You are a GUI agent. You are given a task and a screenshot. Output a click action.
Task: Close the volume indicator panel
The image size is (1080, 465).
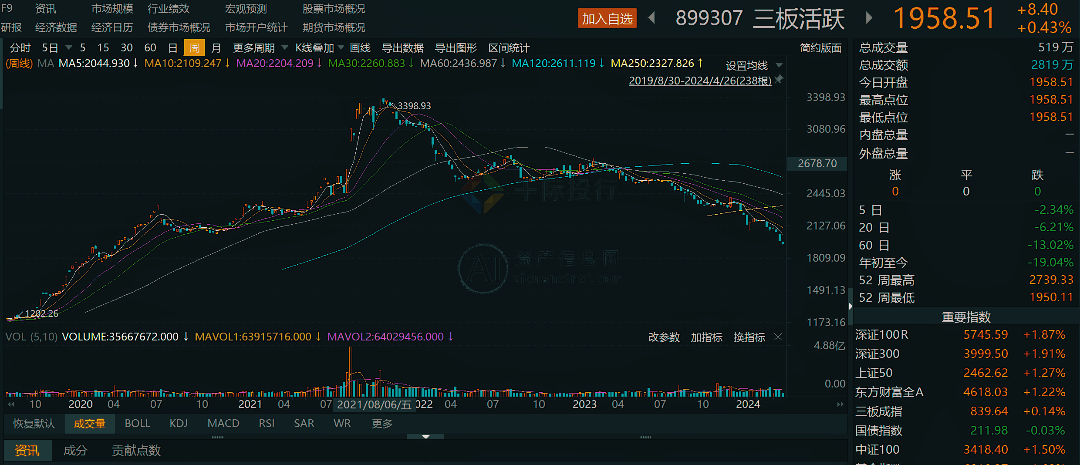(778, 337)
